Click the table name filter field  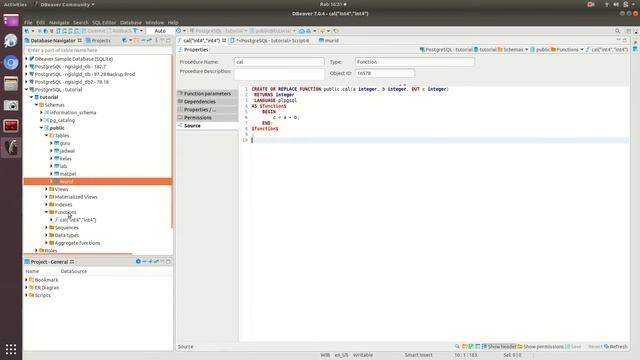pyautogui.click(x=98, y=50)
